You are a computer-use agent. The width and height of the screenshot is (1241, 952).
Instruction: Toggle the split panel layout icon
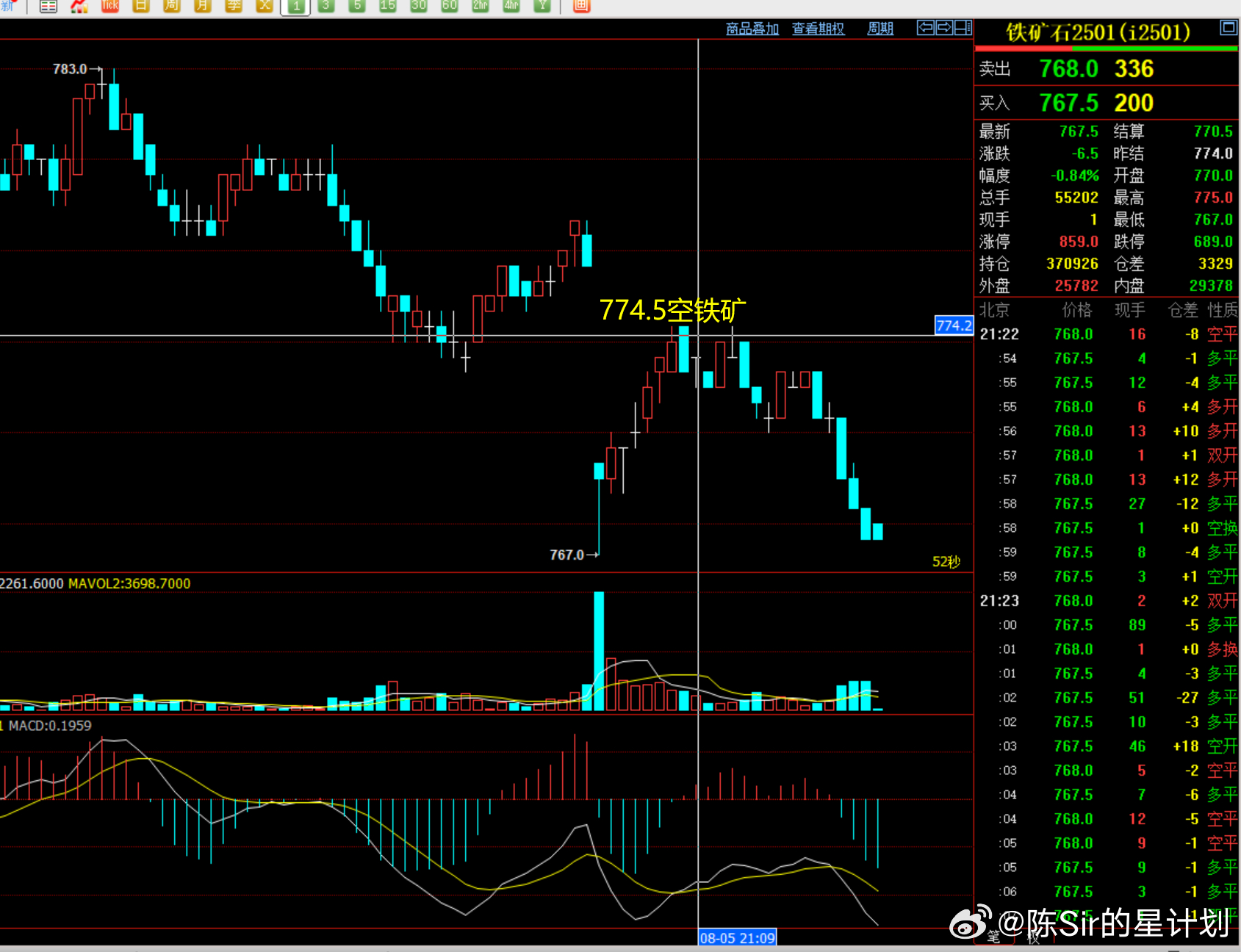[x=963, y=28]
